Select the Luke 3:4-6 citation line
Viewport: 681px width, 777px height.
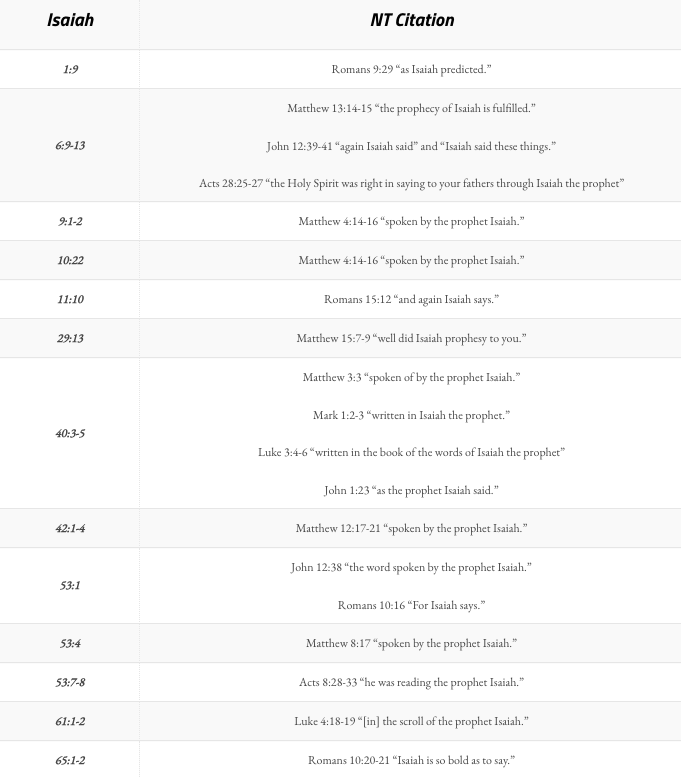(411, 452)
